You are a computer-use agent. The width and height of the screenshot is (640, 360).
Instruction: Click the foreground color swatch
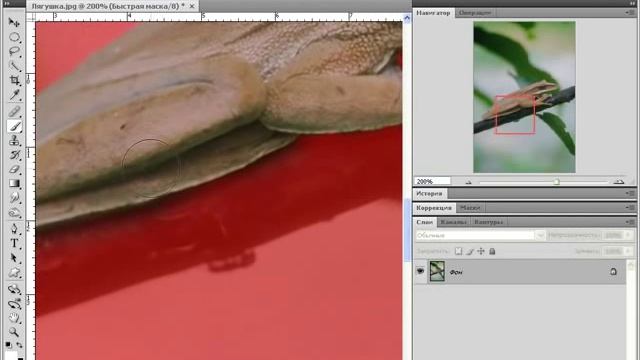click(11, 356)
